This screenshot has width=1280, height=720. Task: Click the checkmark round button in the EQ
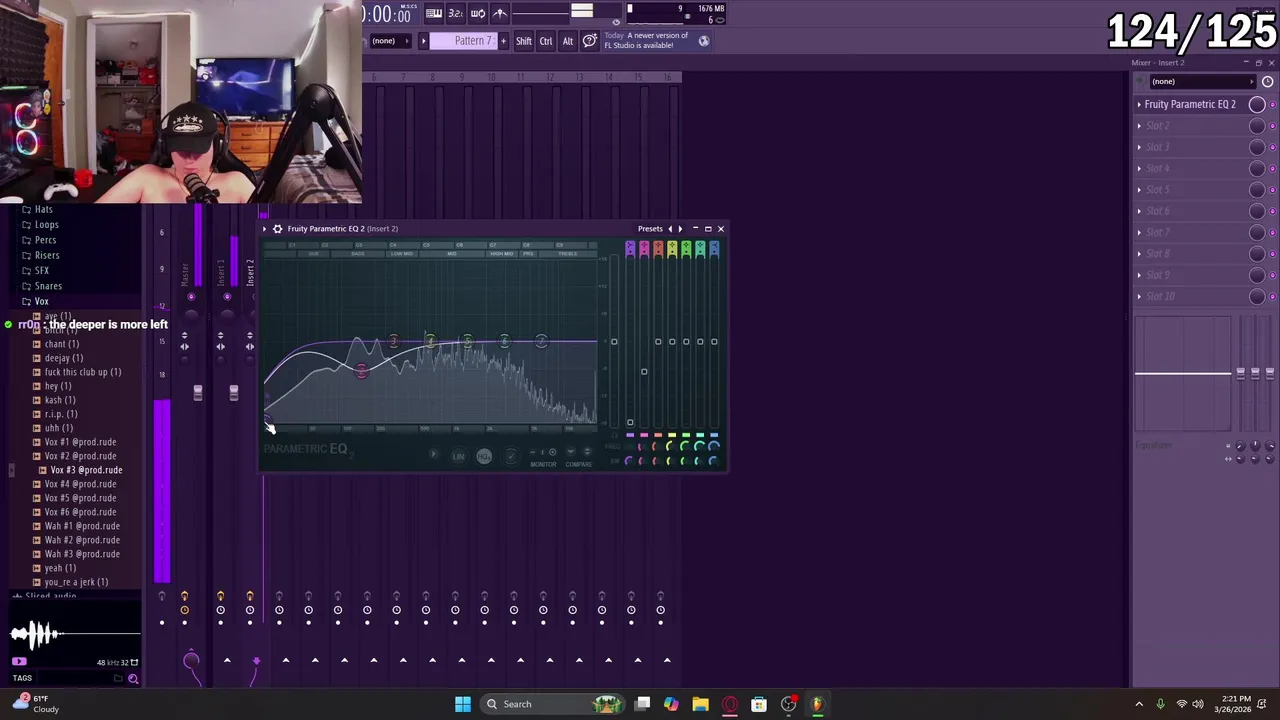[x=511, y=456]
